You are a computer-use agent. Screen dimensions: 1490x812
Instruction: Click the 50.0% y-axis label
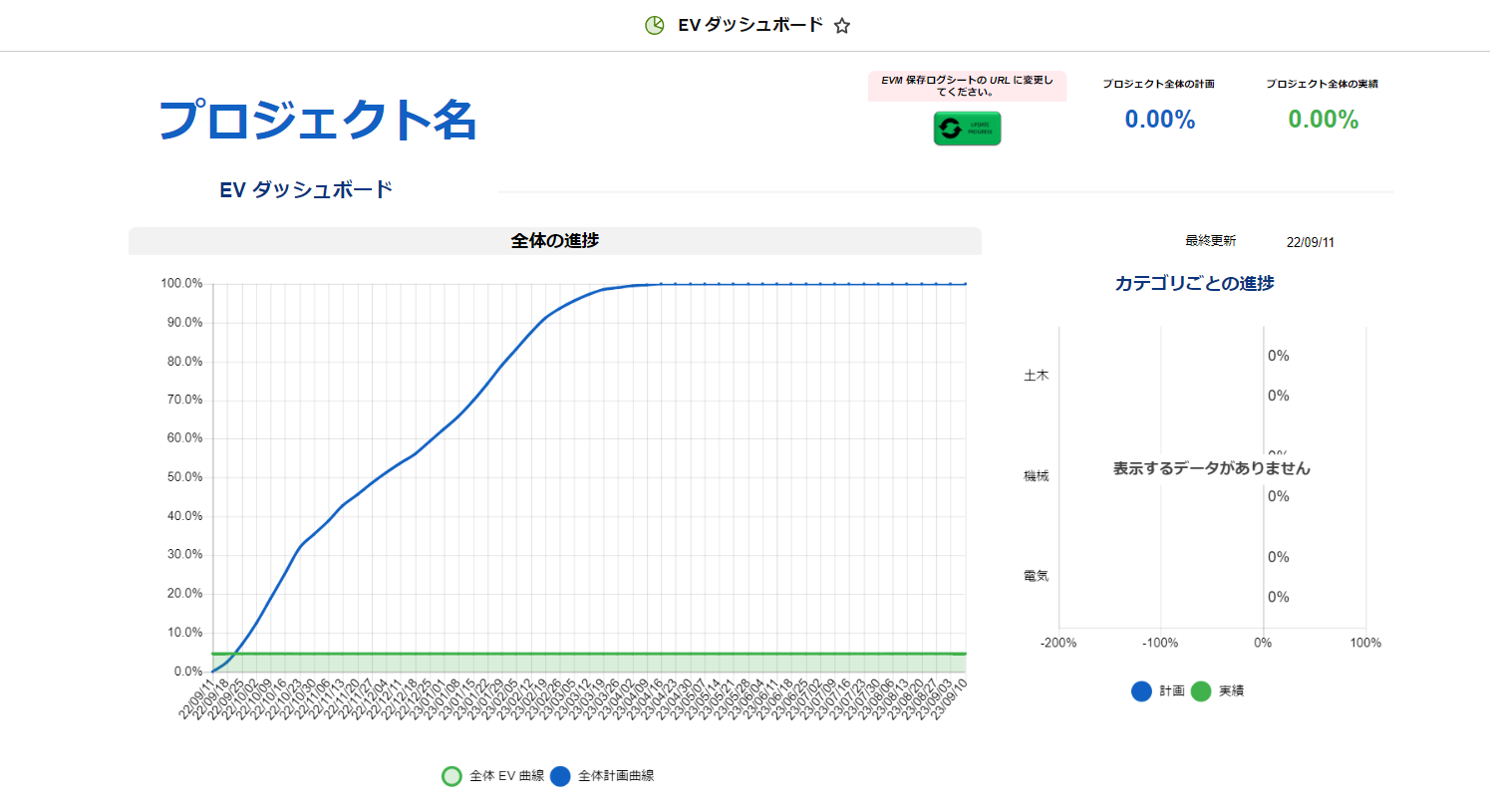click(184, 477)
